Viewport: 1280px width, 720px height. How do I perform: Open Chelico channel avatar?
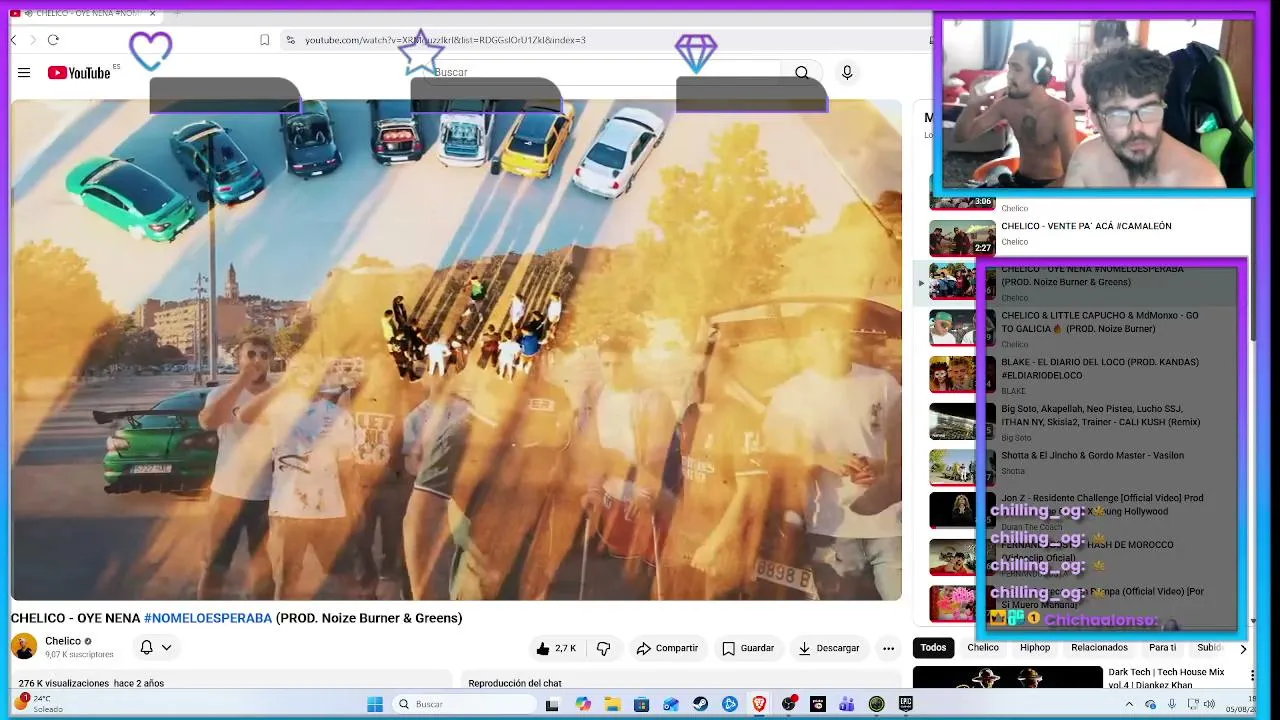coord(24,646)
